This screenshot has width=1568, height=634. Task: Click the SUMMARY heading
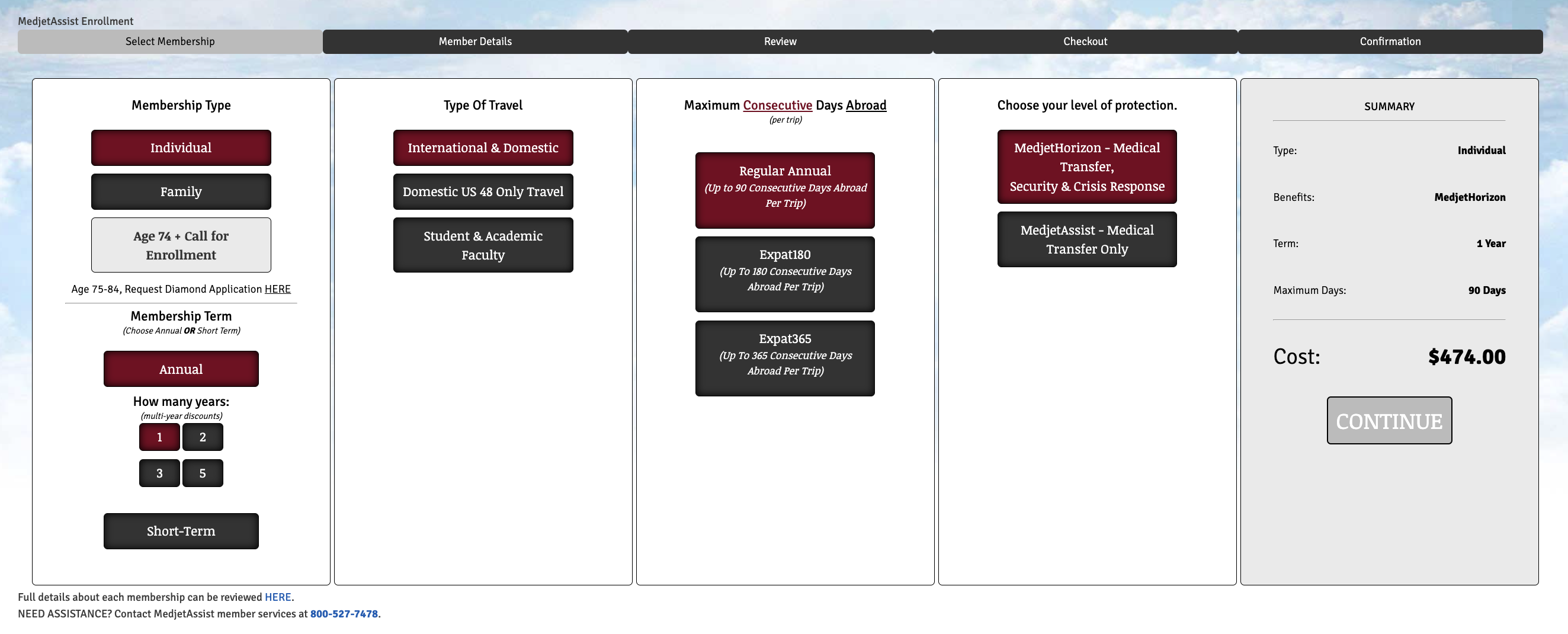point(1389,106)
